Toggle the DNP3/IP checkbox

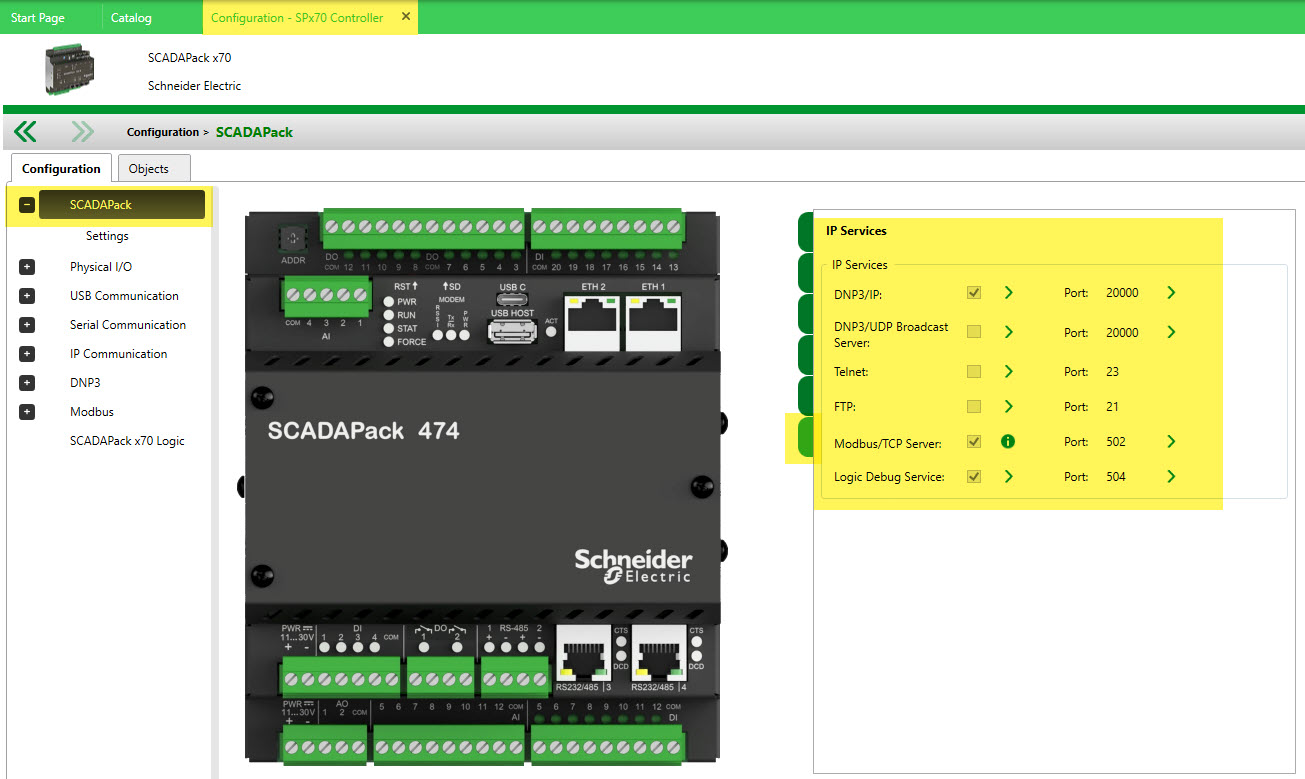[x=974, y=293]
